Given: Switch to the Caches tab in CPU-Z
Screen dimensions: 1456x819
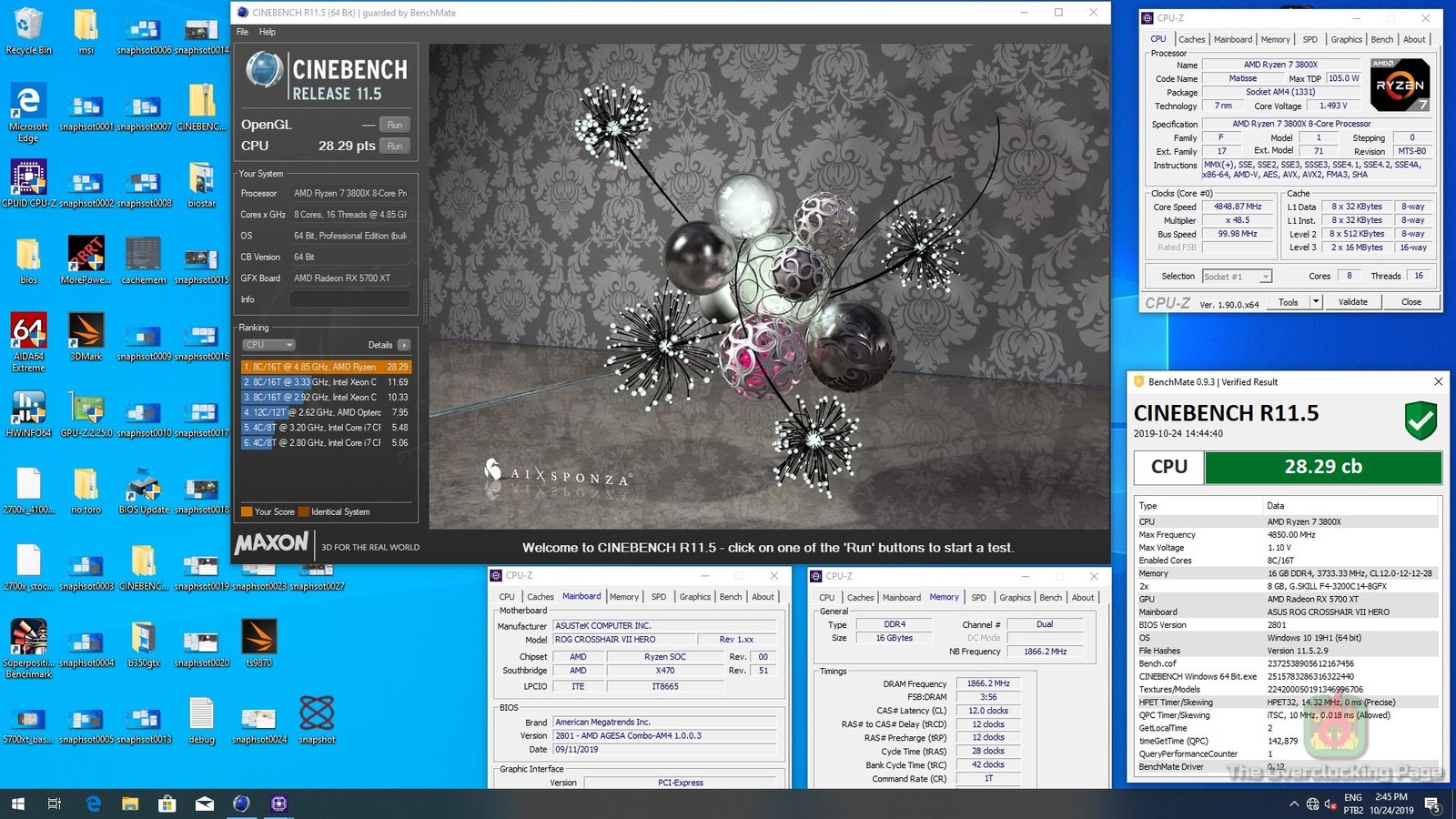Looking at the screenshot, I should [x=1191, y=39].
